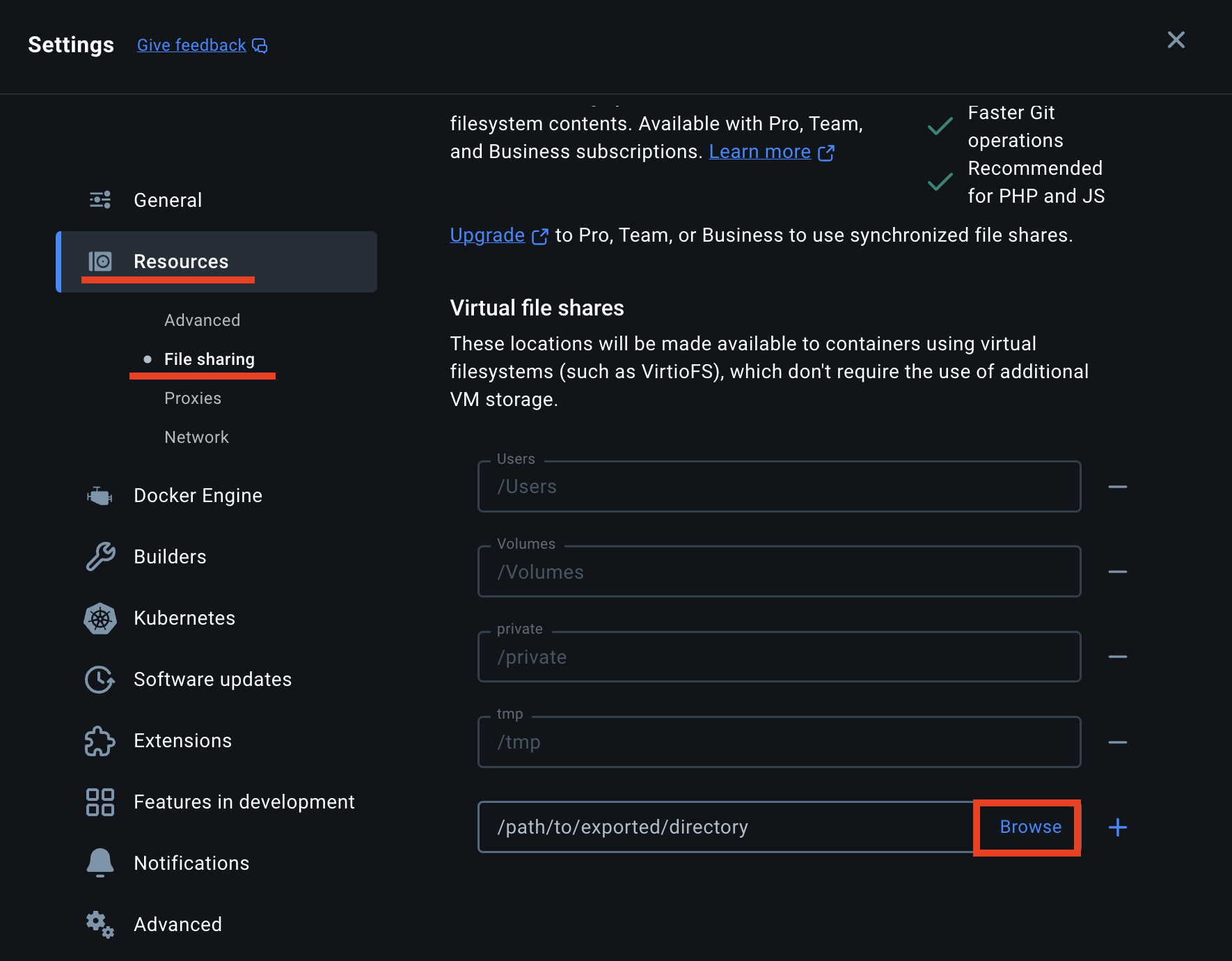The width and height of the screenshot is (1232, 961).
Task: Open Builders via the wrench icon
Action: (x=100, y=557)
